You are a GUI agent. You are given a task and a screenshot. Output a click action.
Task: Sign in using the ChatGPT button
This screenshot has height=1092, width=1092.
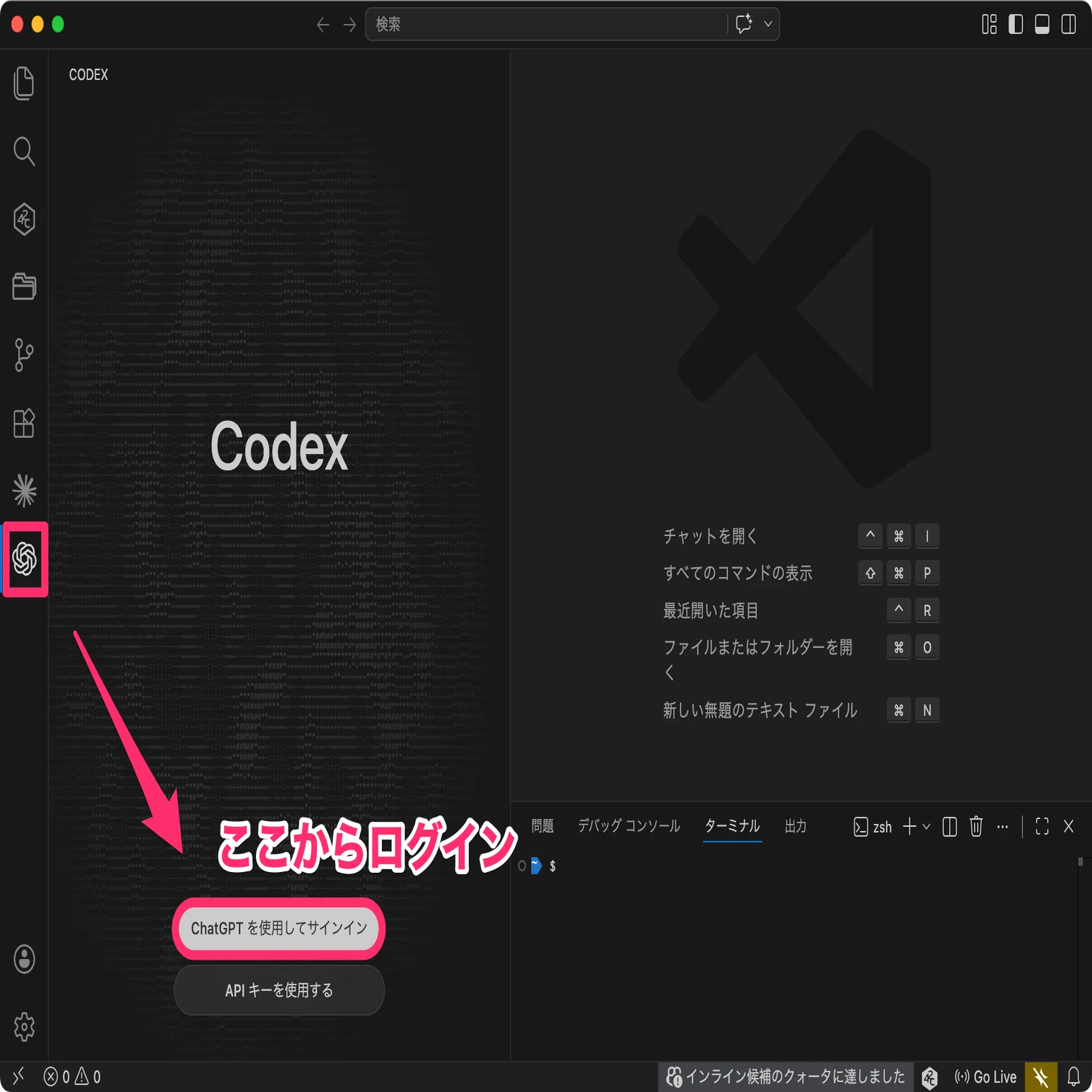coord(279,928)
